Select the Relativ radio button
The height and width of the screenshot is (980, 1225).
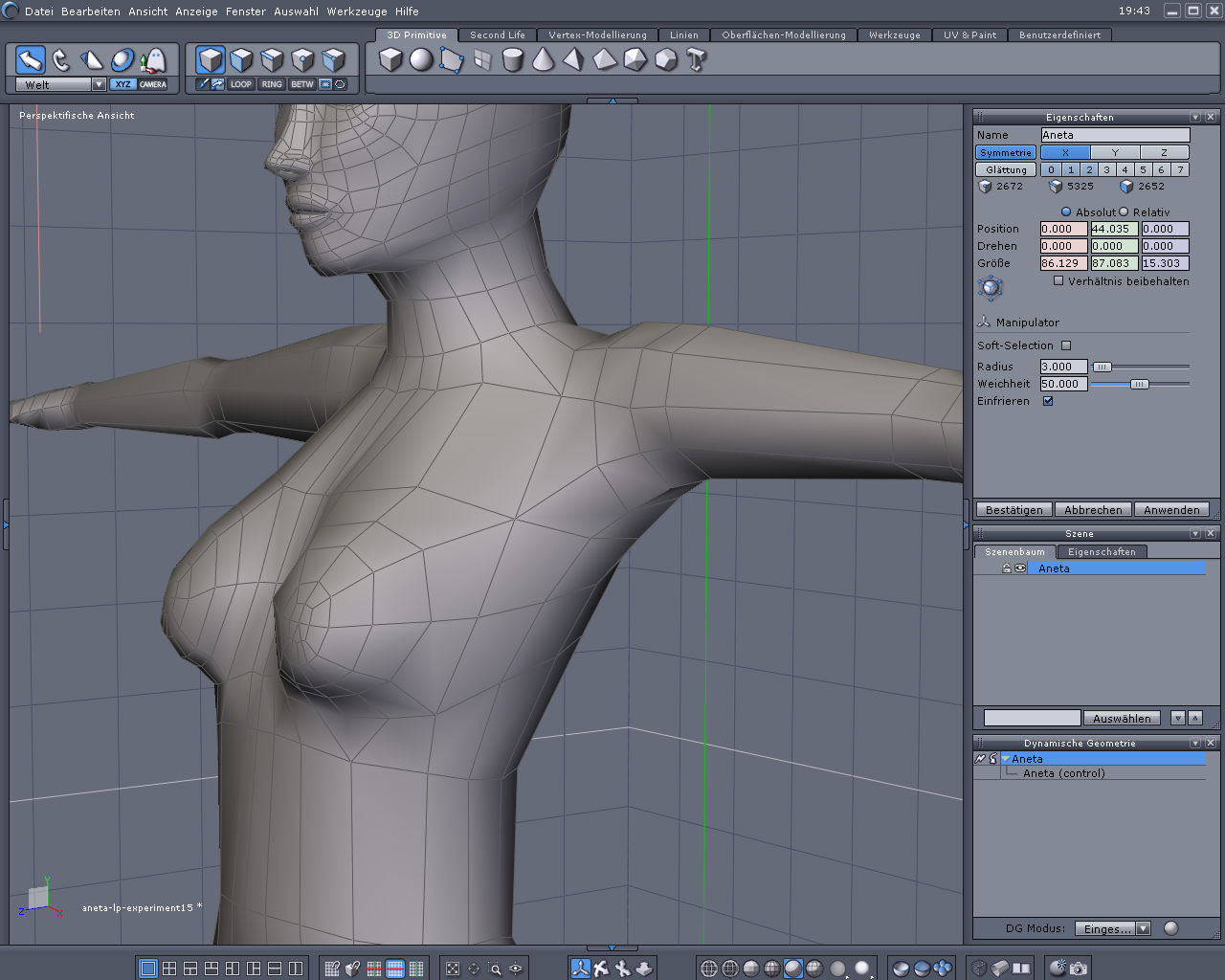pos(1125,212)
